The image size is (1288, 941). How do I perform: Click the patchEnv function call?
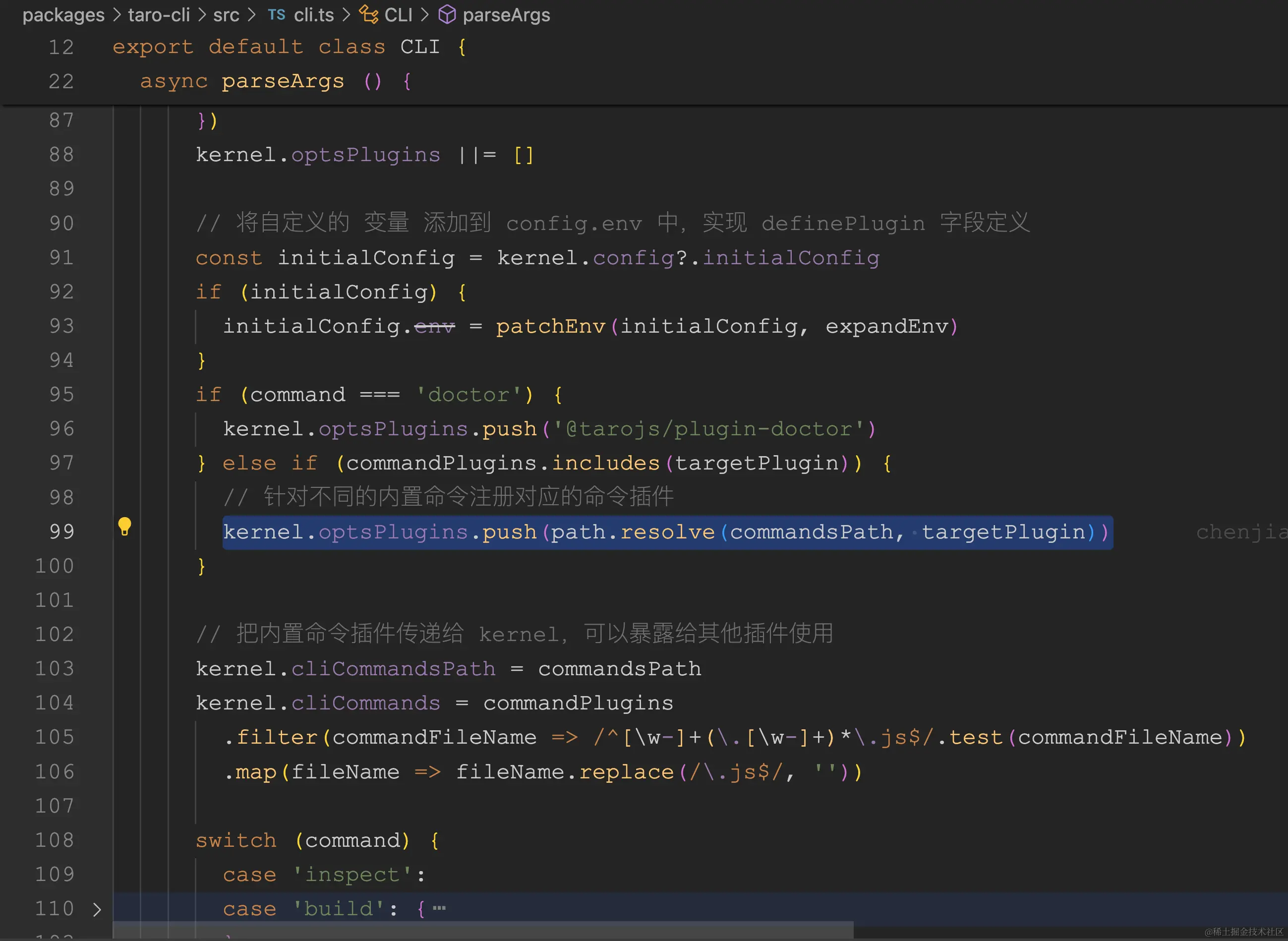click(x=550, y=326)
